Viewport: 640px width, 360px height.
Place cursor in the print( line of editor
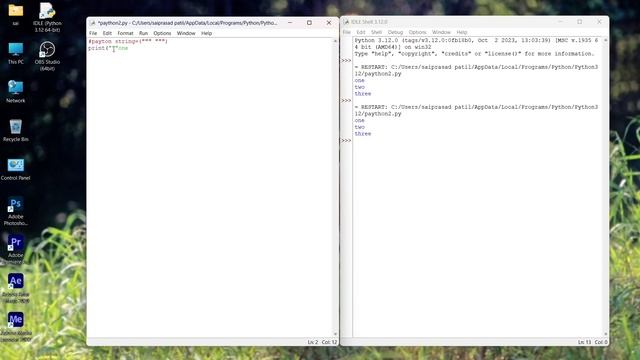108,48
